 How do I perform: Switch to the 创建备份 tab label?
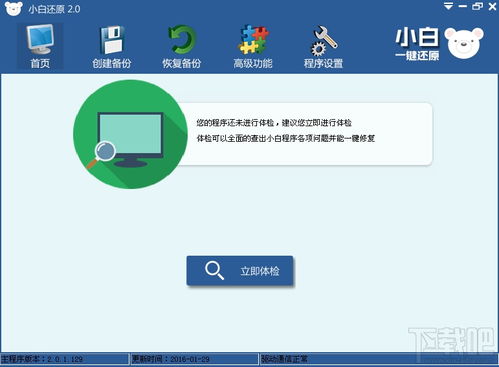point(112,63)
